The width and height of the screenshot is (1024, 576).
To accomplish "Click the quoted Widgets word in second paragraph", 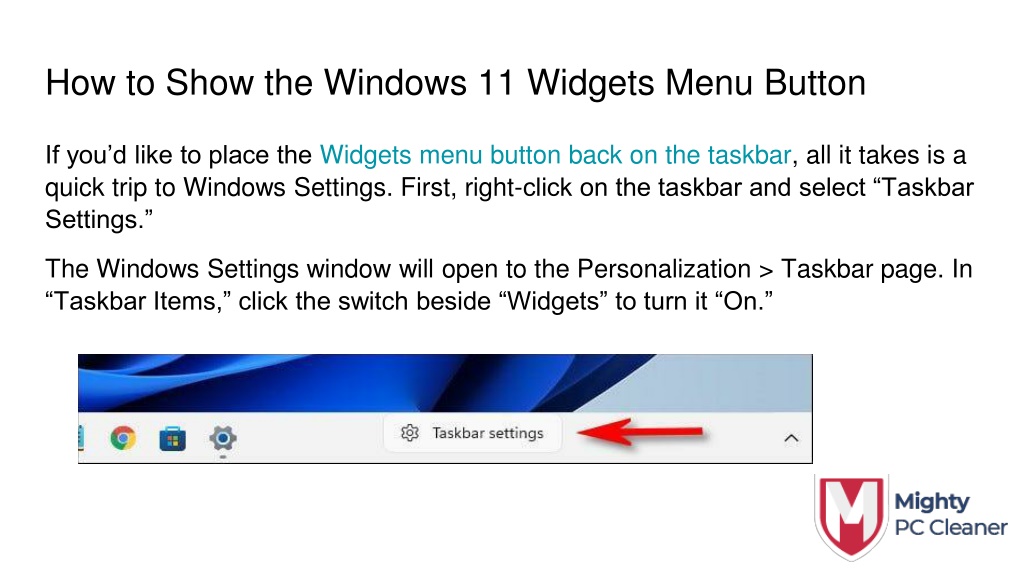I will coord(553,301).
